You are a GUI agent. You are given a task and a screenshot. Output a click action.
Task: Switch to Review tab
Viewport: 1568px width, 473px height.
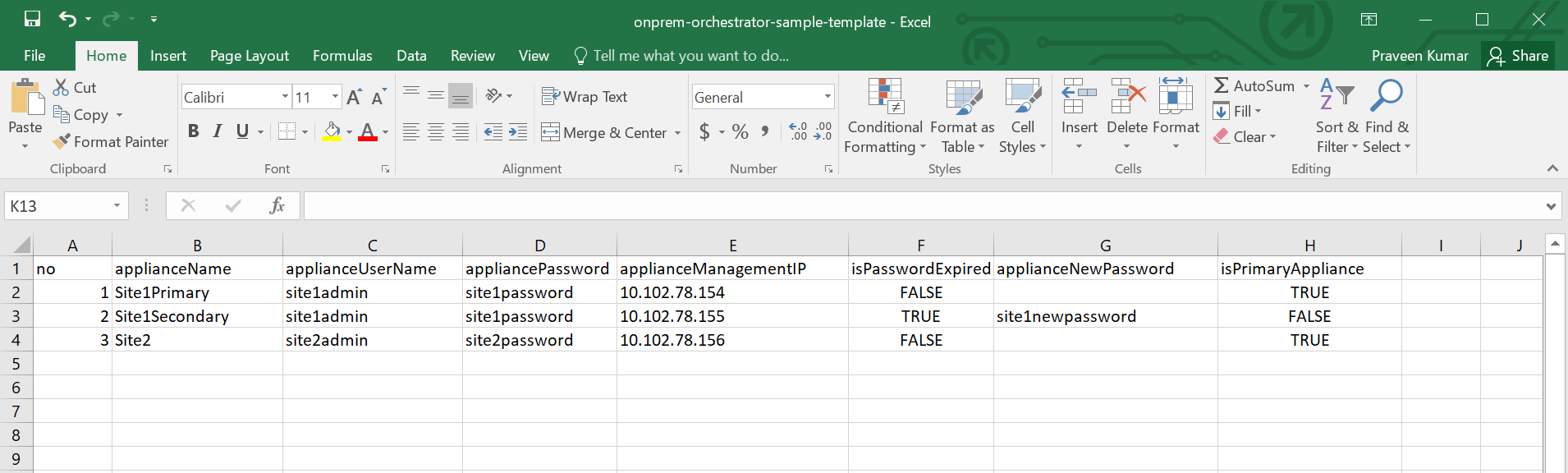[473, 56]
